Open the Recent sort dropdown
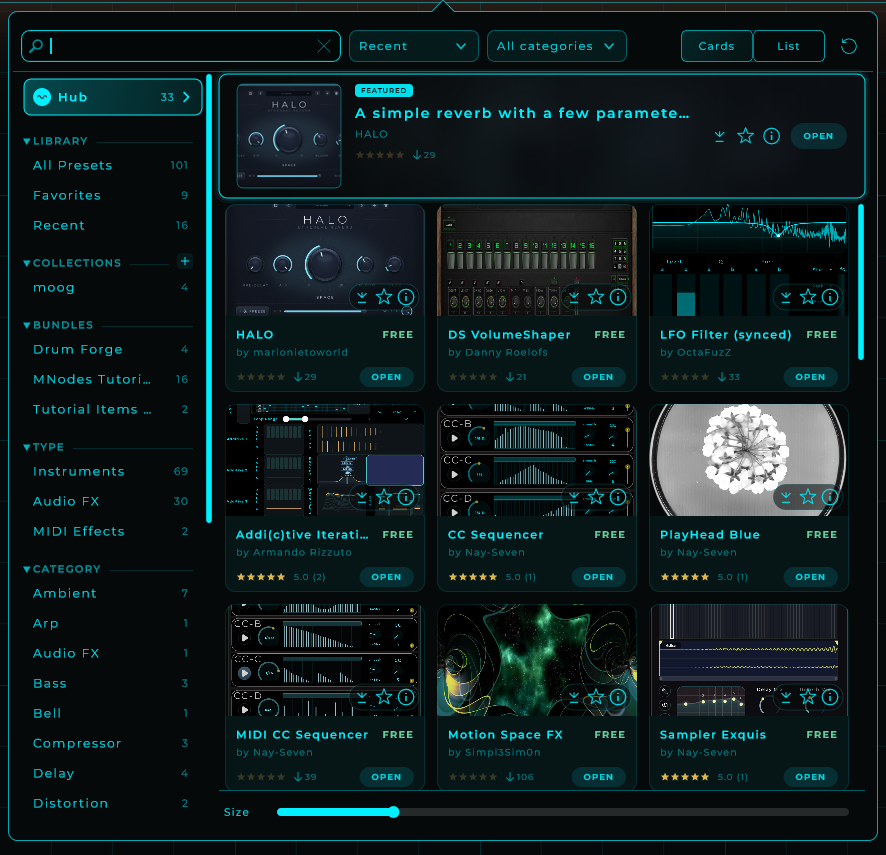Screen dimensions: 886x855 click(x=414, y=46)
